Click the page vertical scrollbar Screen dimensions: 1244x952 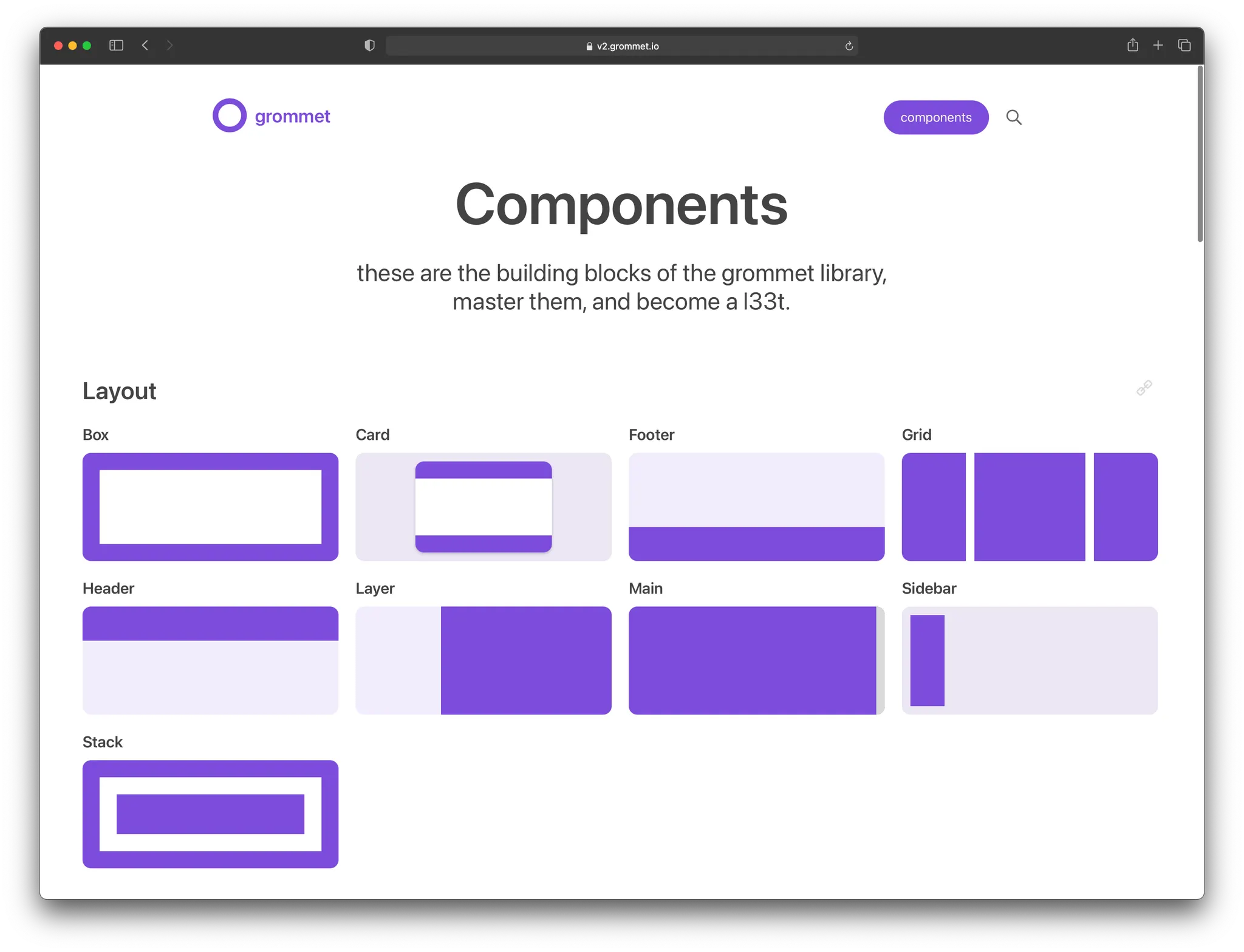(1200, 154)
